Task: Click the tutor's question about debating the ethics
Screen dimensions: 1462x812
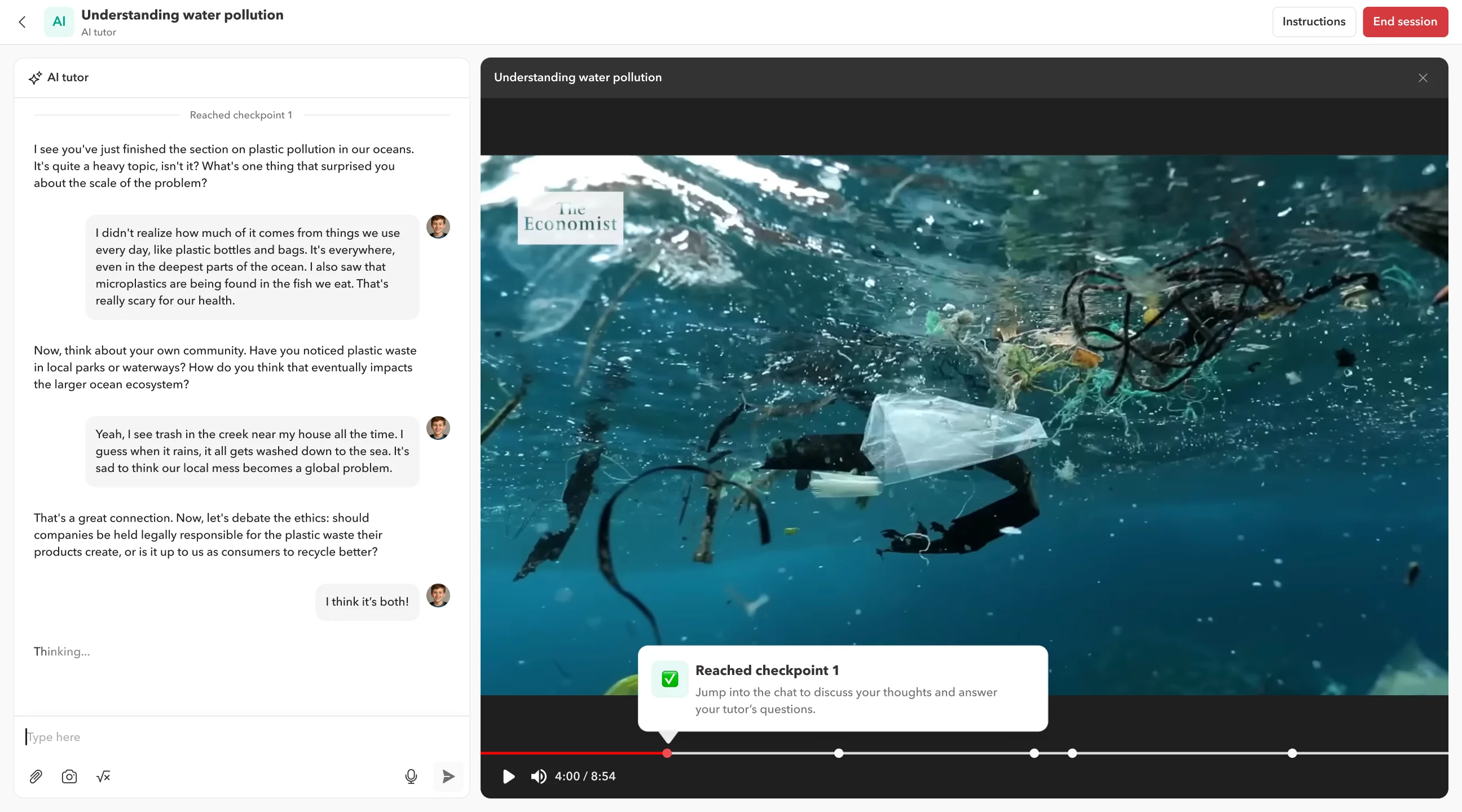Action: pyautogui.click(x=208, y=535)
